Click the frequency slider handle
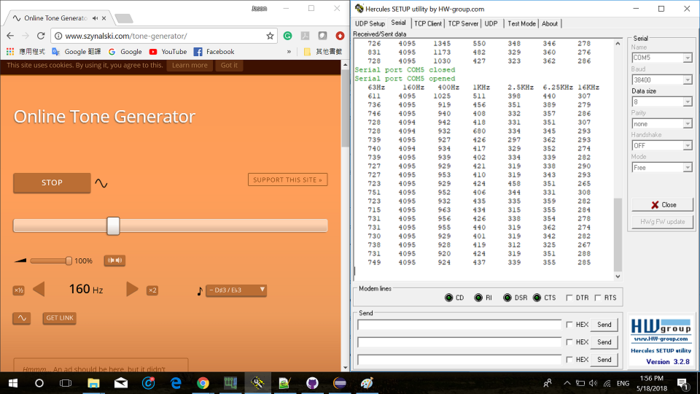Screen dimensions: 700x394 (x=113, y=226)
